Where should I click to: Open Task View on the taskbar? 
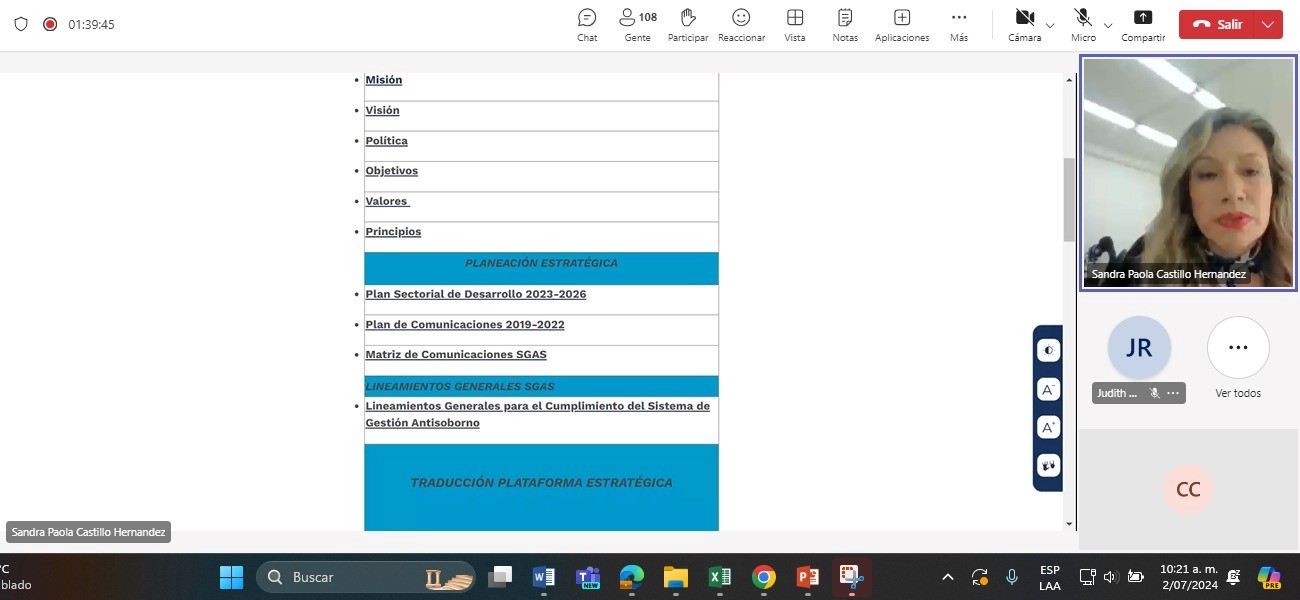(x=500, y=577)
